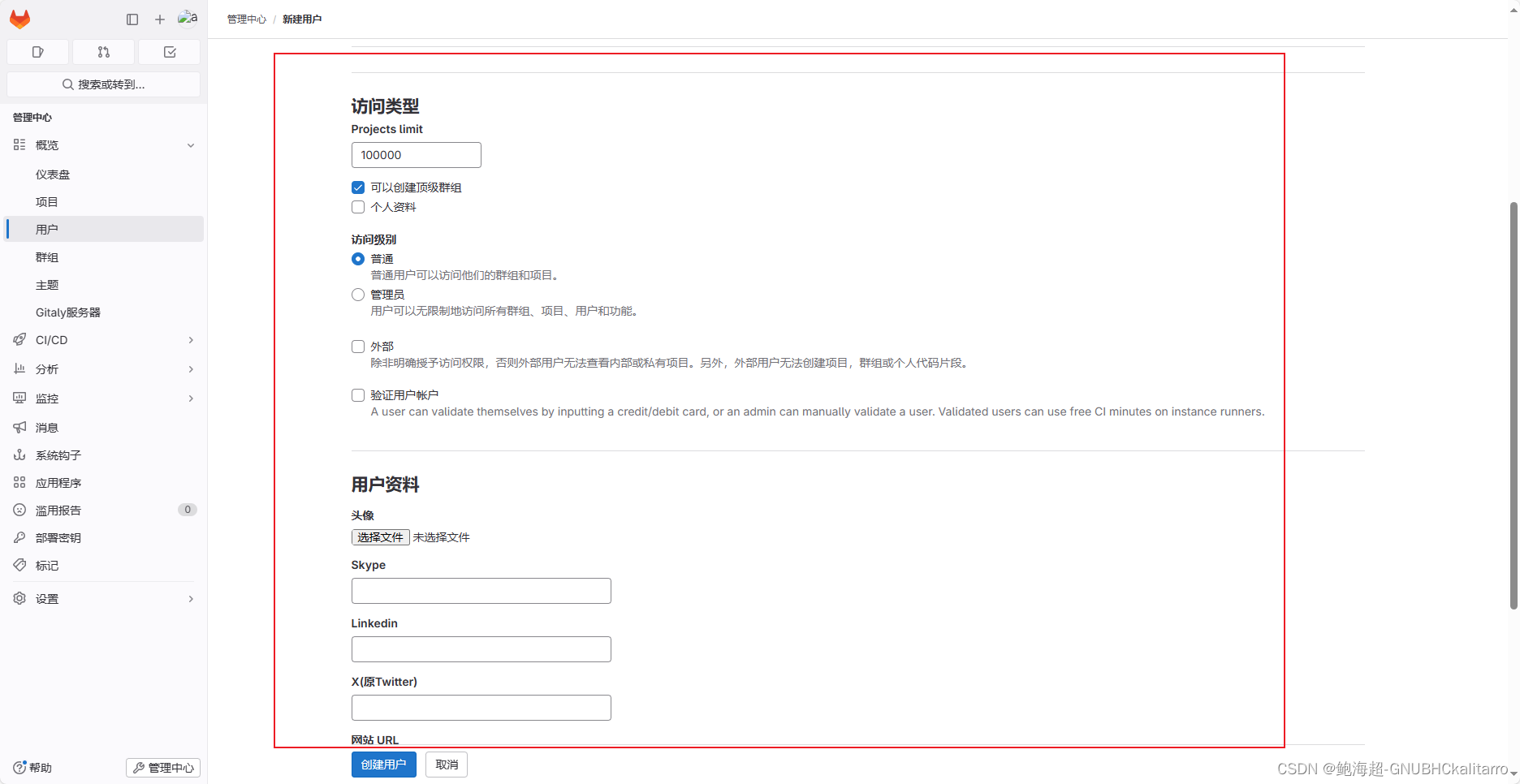1520x784 pixels.
Task: Click the page vertical scrollbar
Action: [x=1514, y=406]
